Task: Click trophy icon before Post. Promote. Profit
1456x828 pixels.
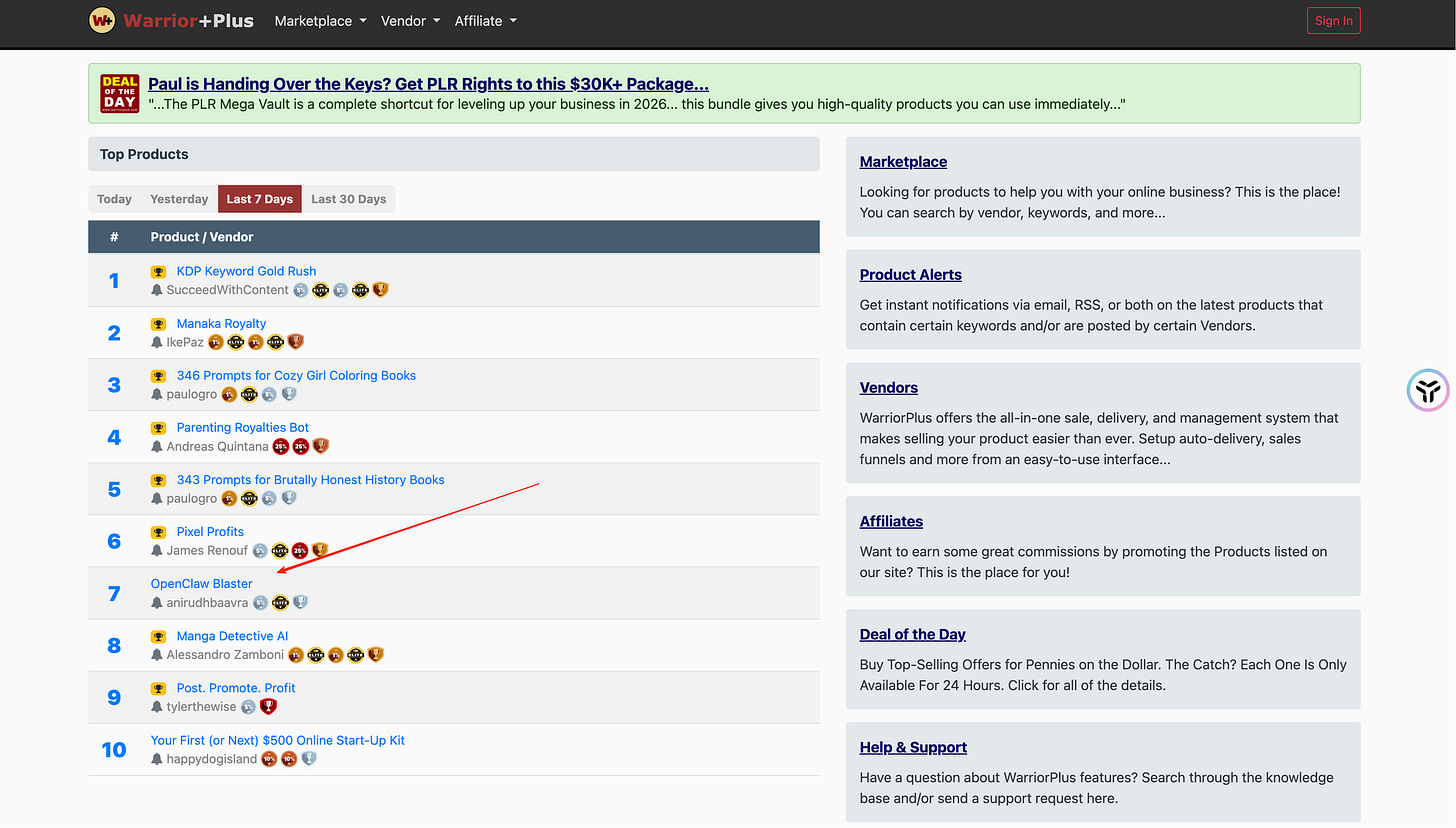Action: 158,688
